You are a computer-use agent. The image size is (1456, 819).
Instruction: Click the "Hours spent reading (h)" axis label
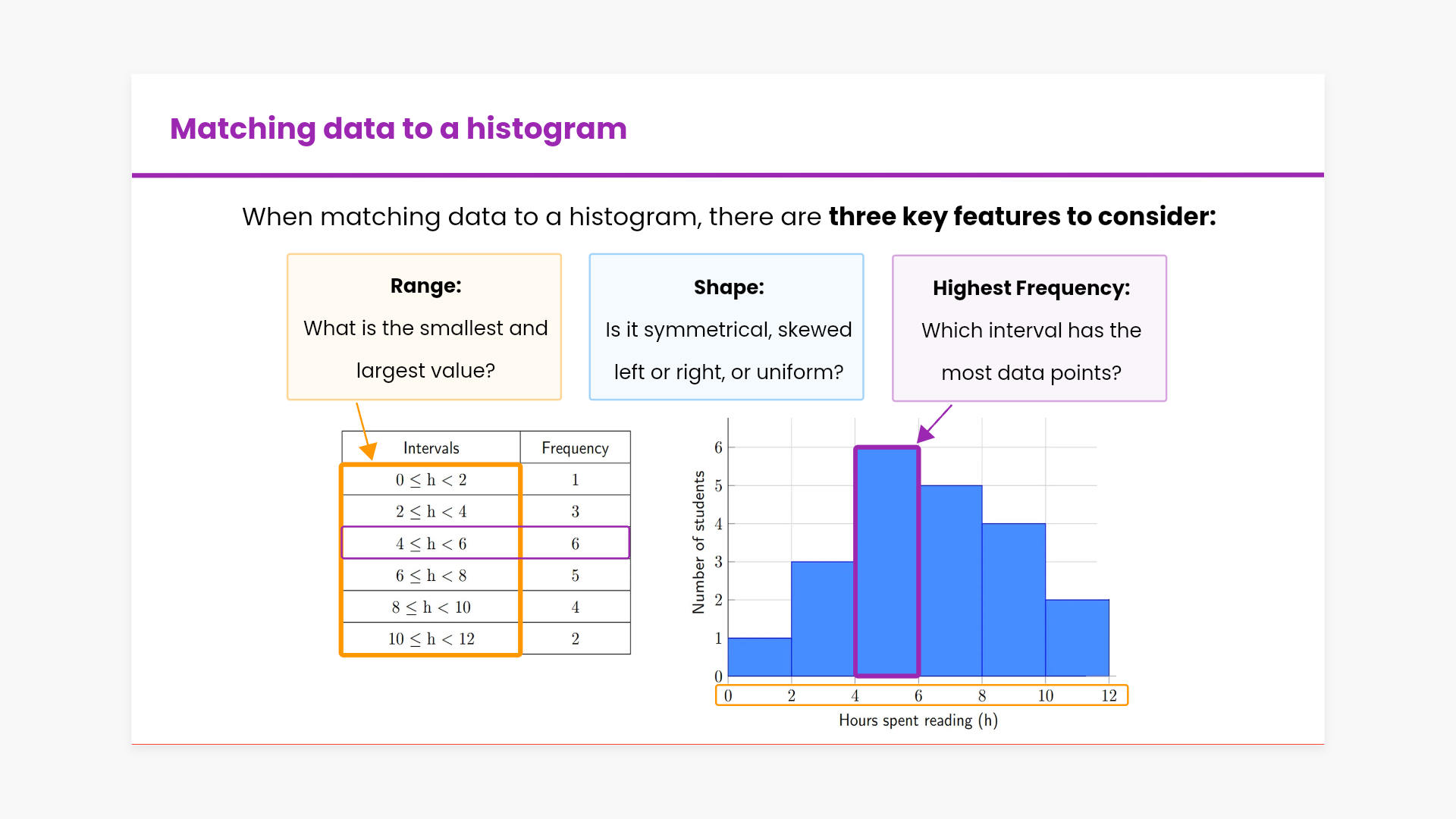[x=918, y=720]
